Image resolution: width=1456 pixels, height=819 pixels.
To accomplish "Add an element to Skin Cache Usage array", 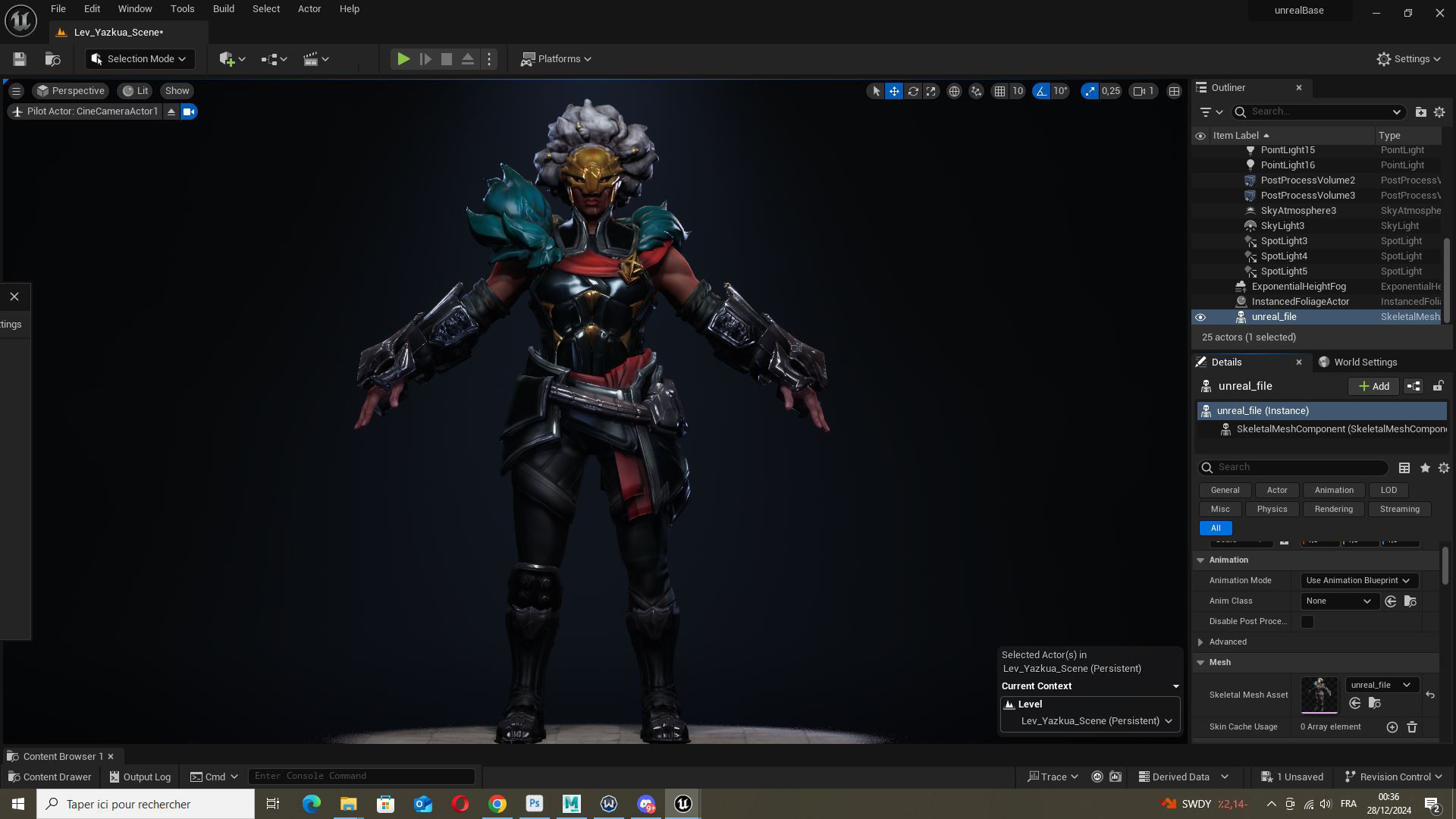I will [x=1392, y=727].
